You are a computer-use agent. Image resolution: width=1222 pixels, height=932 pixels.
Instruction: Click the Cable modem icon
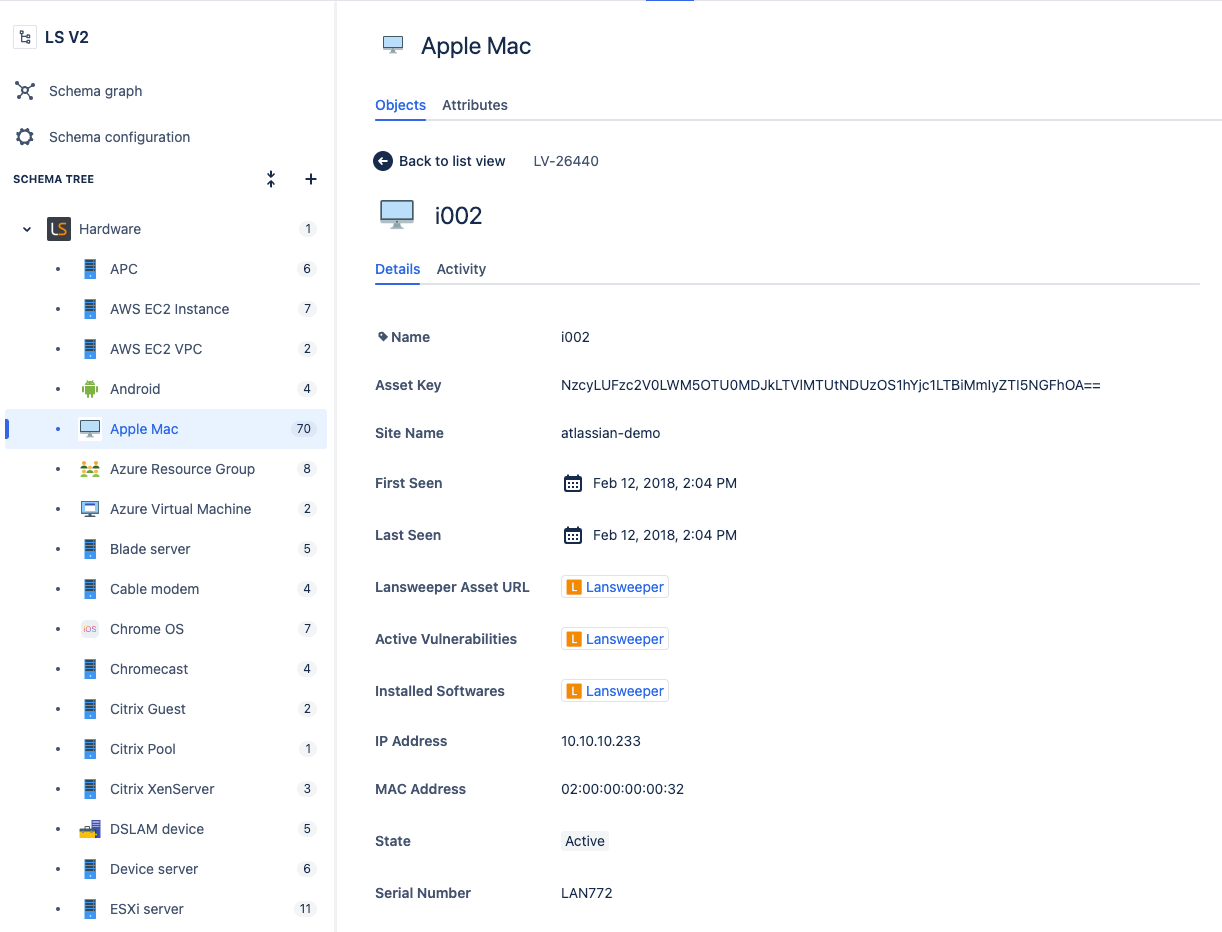[90, 589]
